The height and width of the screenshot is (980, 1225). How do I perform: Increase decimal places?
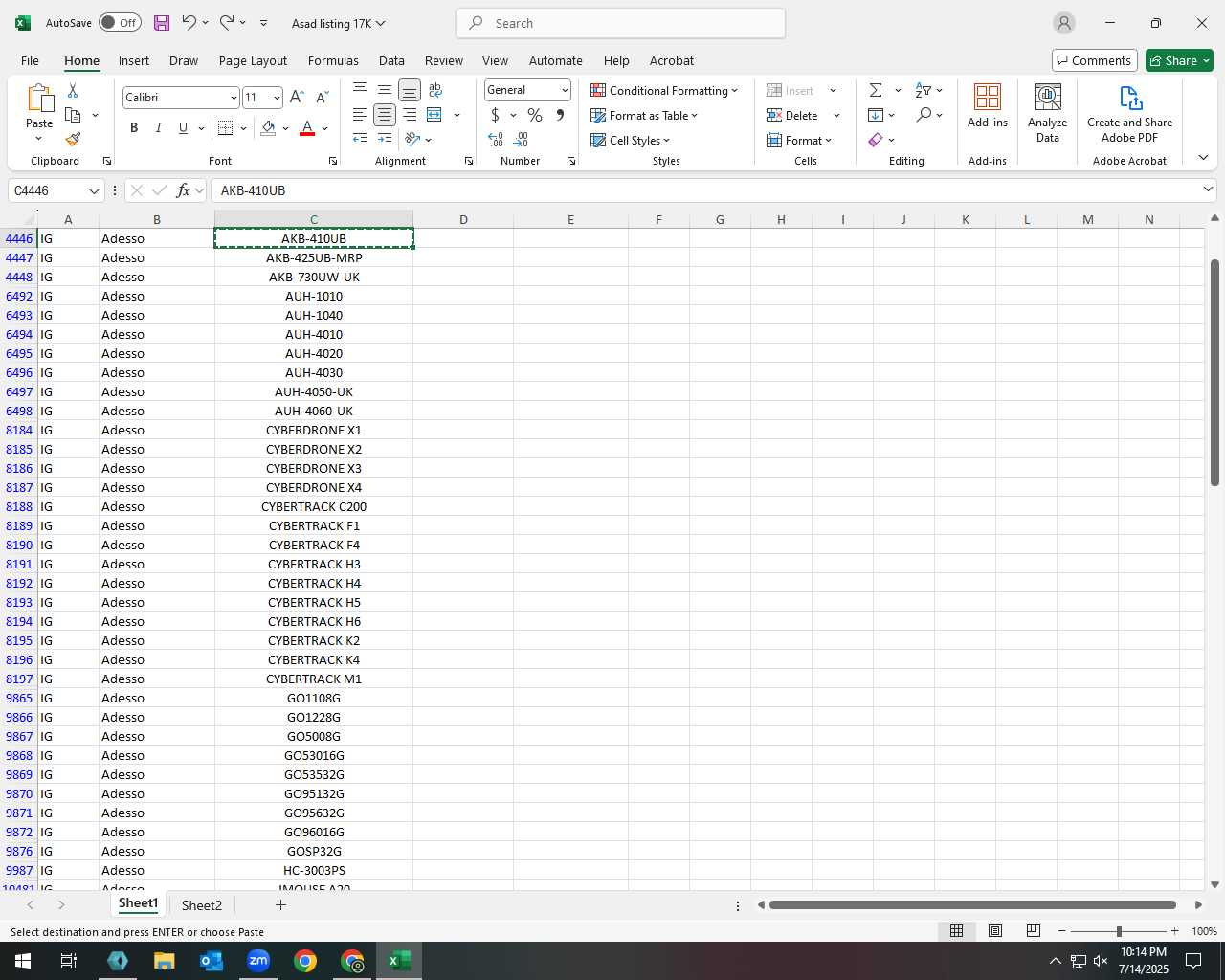(x=496, y=140)
